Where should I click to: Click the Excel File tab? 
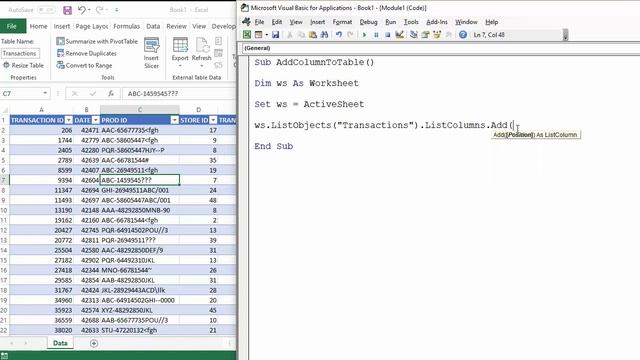[12, 26]
